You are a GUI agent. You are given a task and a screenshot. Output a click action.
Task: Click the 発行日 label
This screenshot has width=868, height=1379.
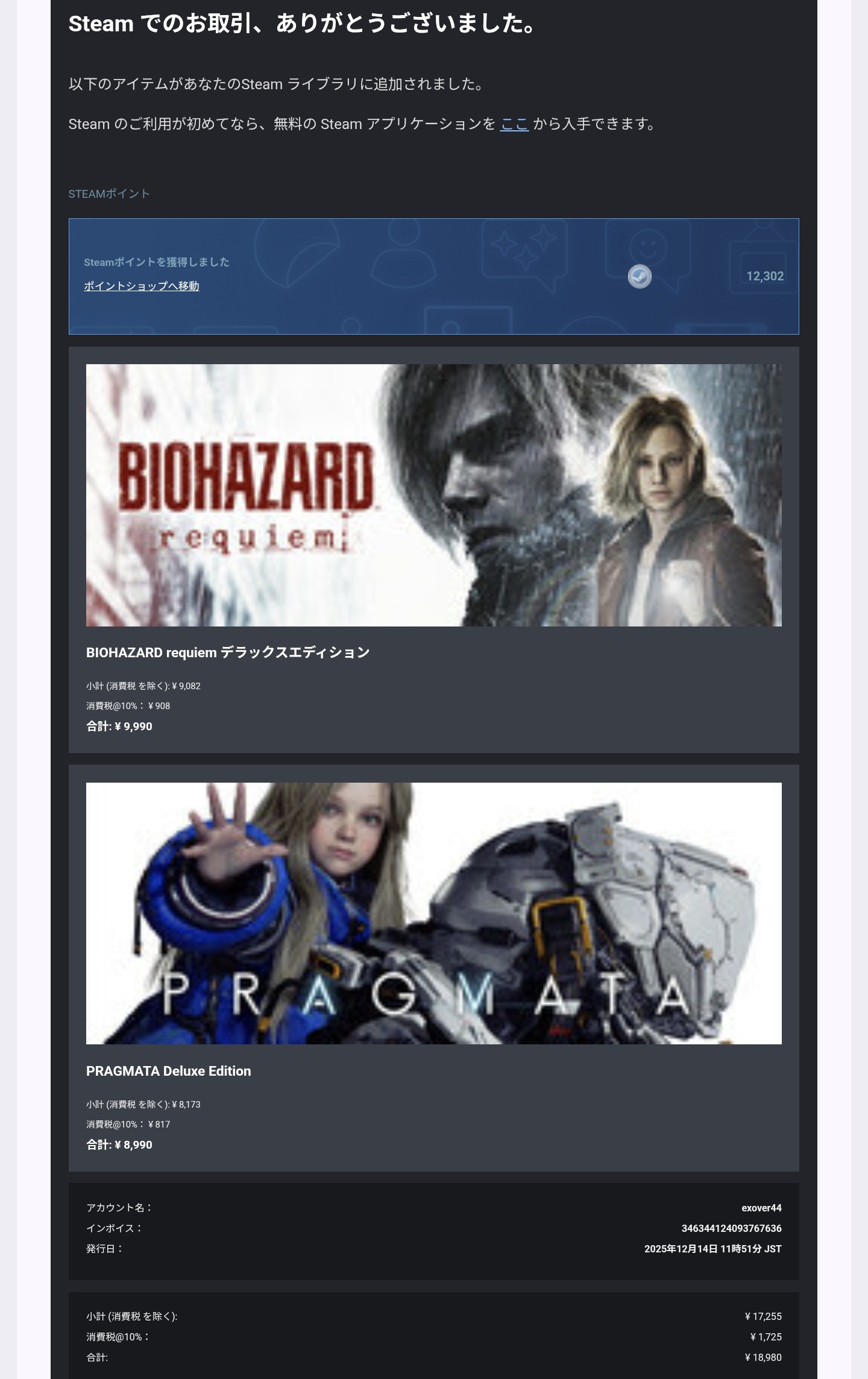click(x=105, y=1248)
